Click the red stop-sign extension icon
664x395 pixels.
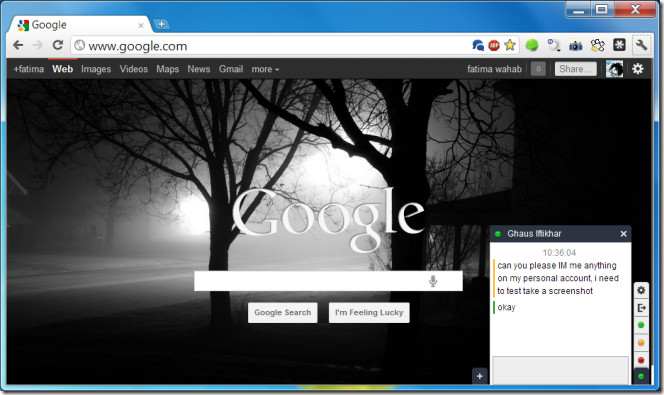click(x=494, y=45)
